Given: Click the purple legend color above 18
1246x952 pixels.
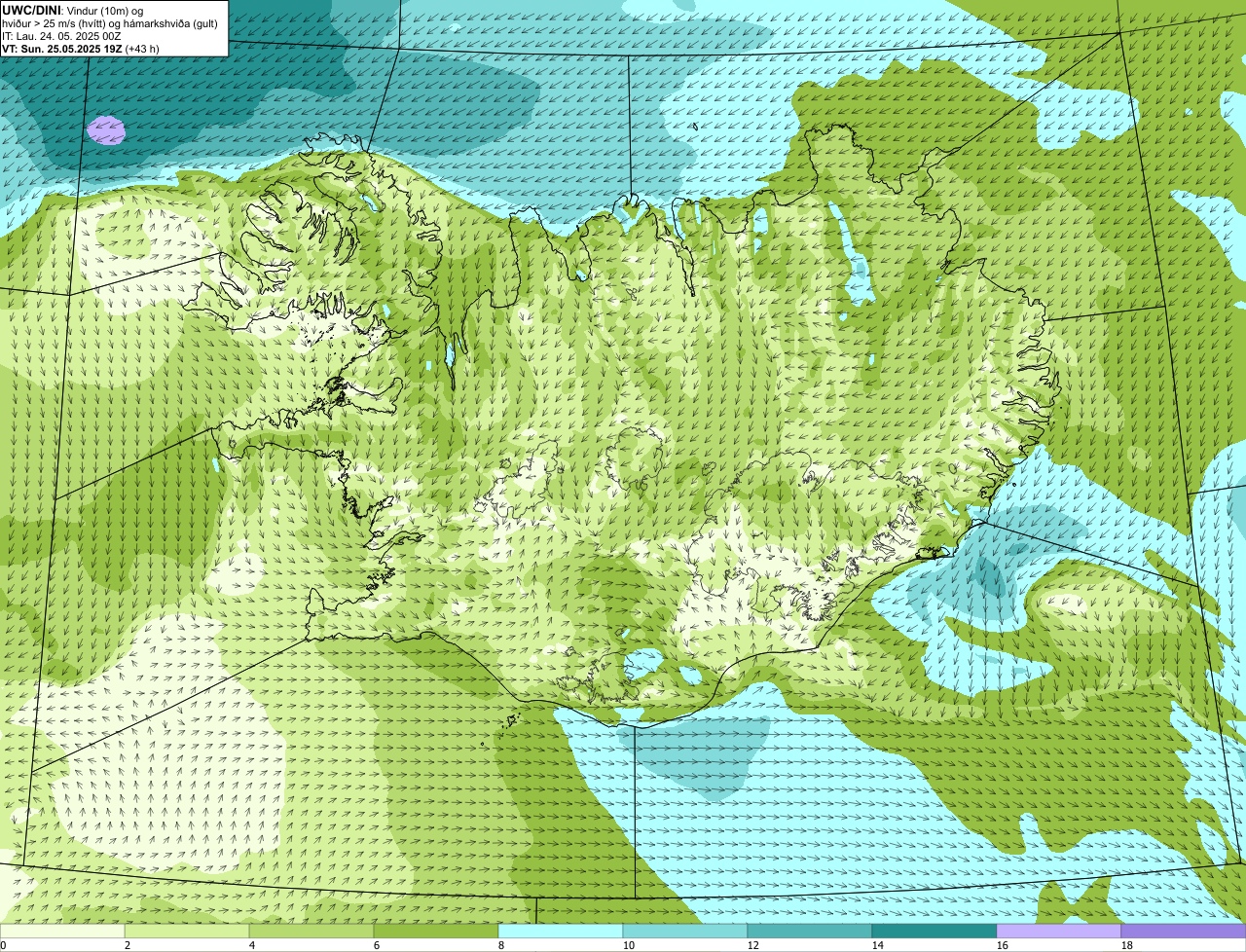Looking at the screenshot, I should click(1184, 932).
